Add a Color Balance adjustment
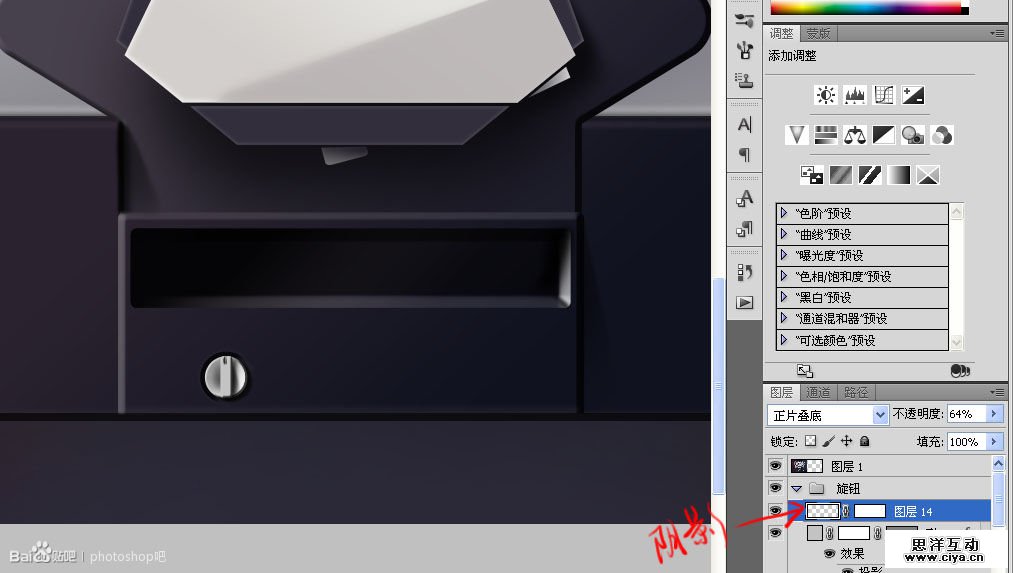The height and width of the screenshot is (573, 1013). 854,135
